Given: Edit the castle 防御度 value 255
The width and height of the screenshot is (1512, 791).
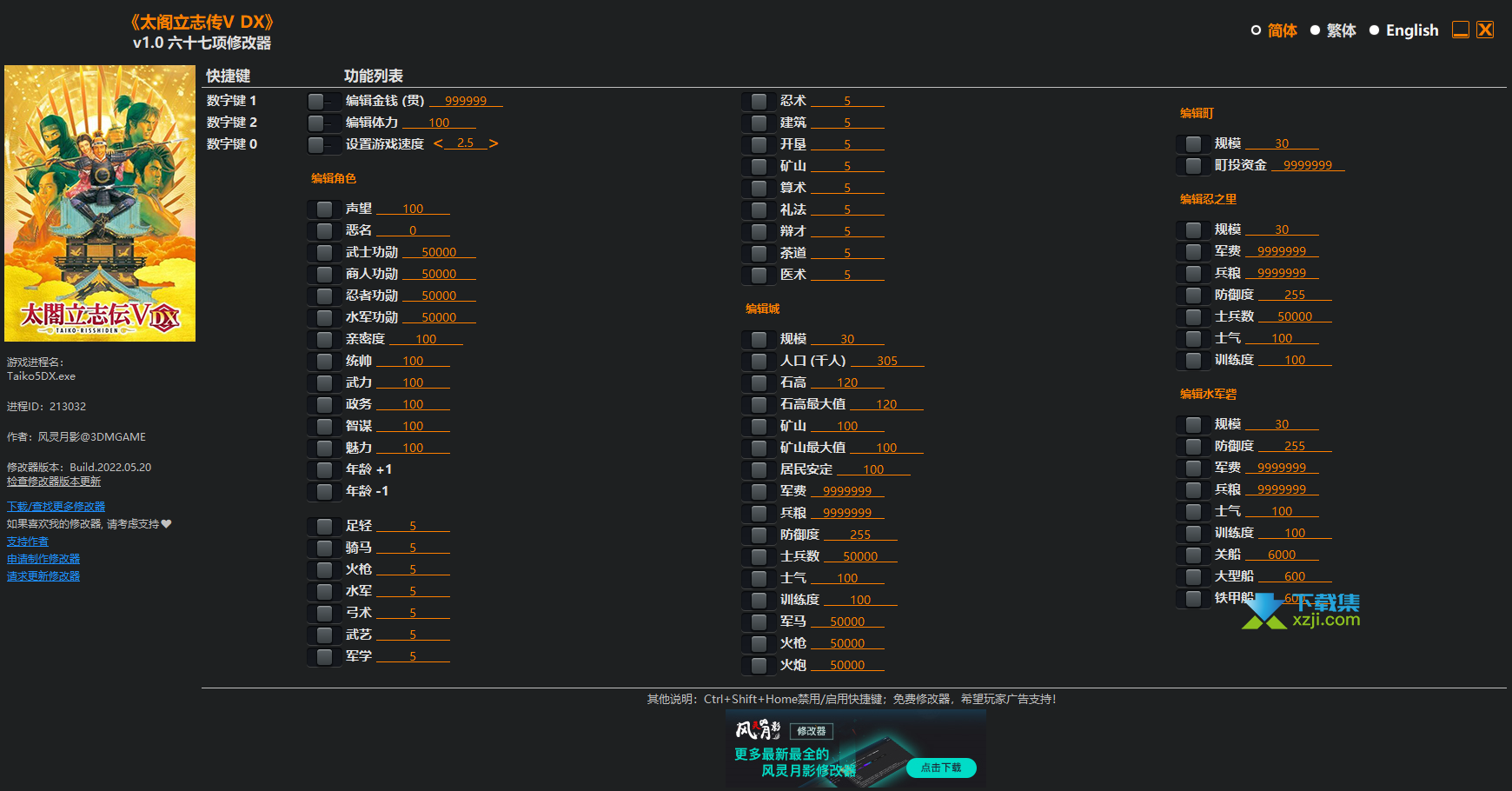Looking at the screenshot, I should click(860, 535).
